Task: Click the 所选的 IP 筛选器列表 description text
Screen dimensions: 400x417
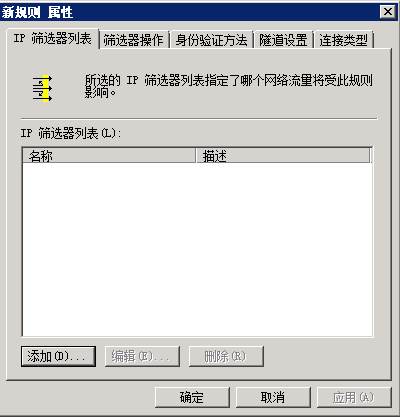Action: click(228, 86)
